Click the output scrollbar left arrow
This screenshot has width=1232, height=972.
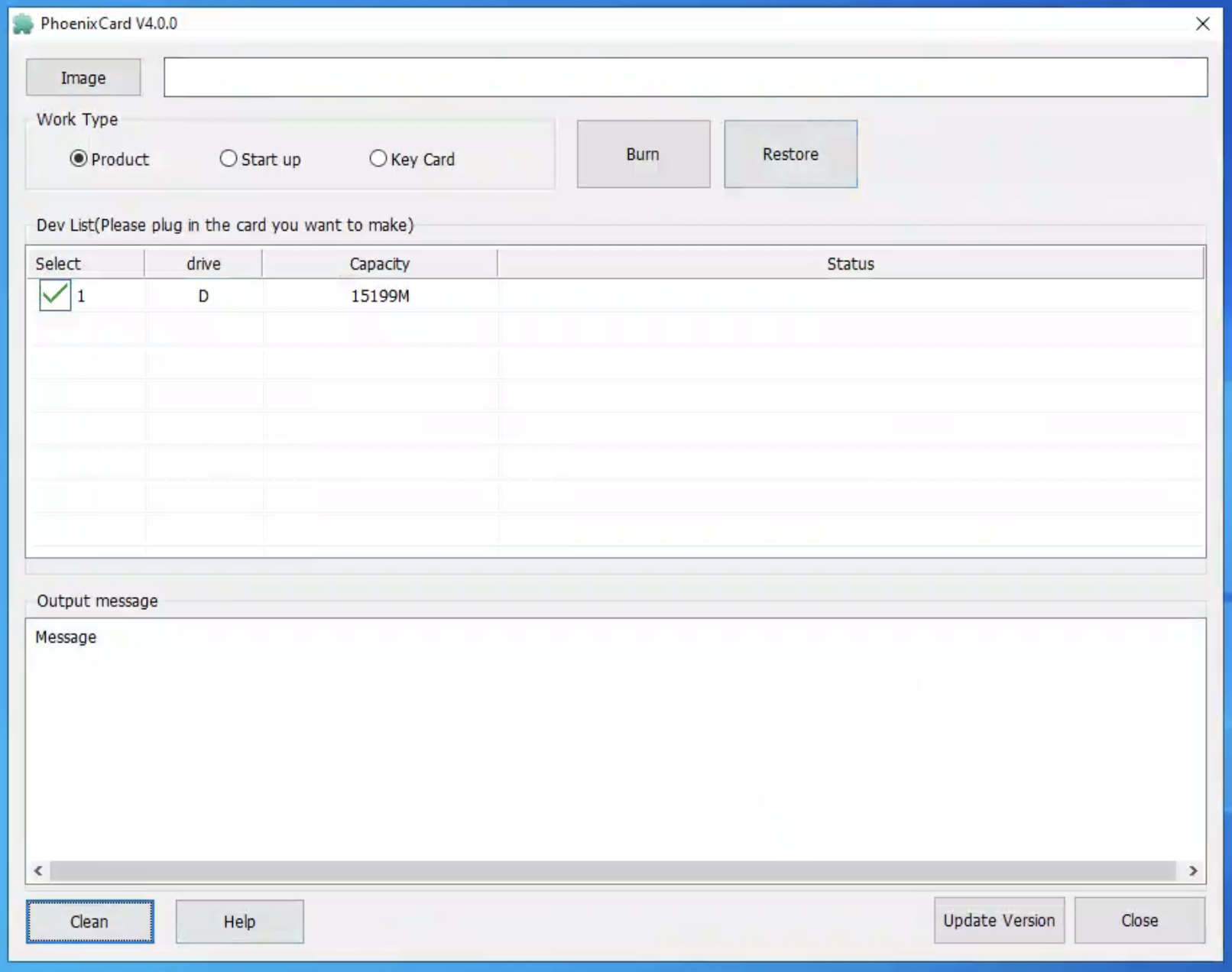click(38, 871)
